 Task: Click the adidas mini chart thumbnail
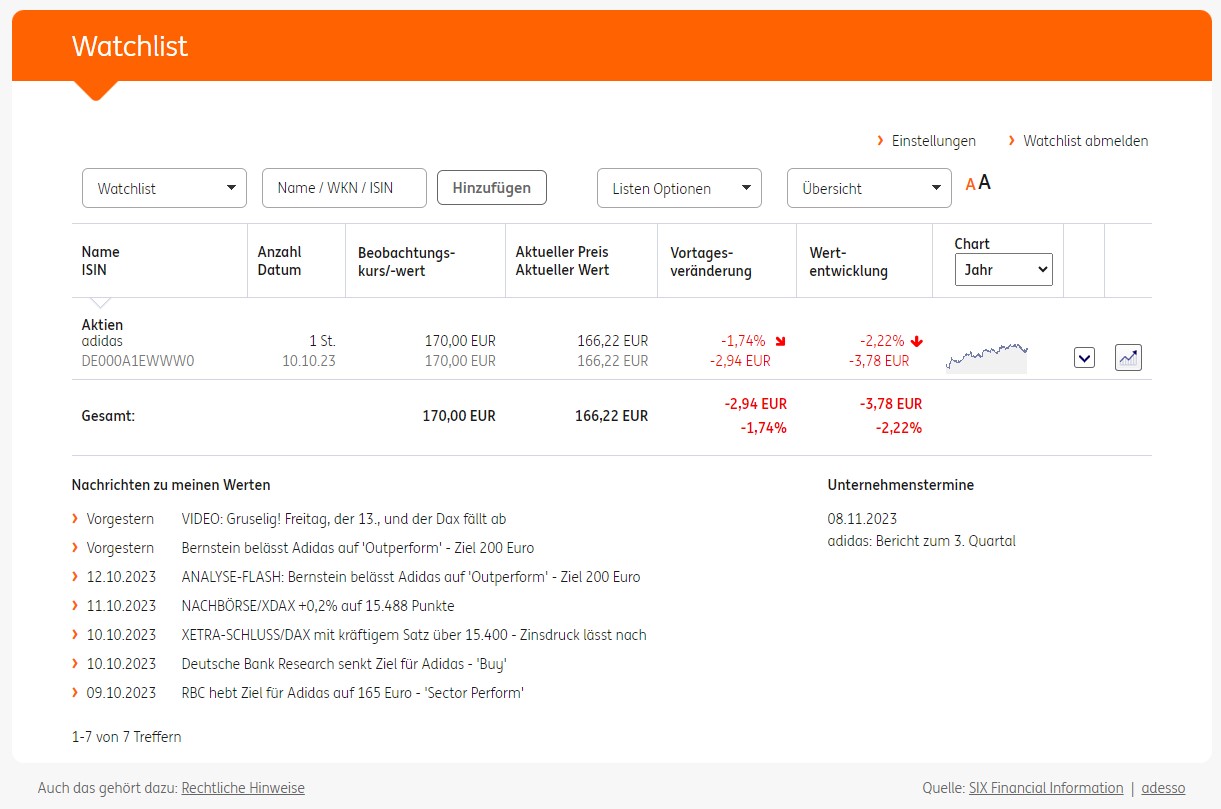[x=987, y=358]
